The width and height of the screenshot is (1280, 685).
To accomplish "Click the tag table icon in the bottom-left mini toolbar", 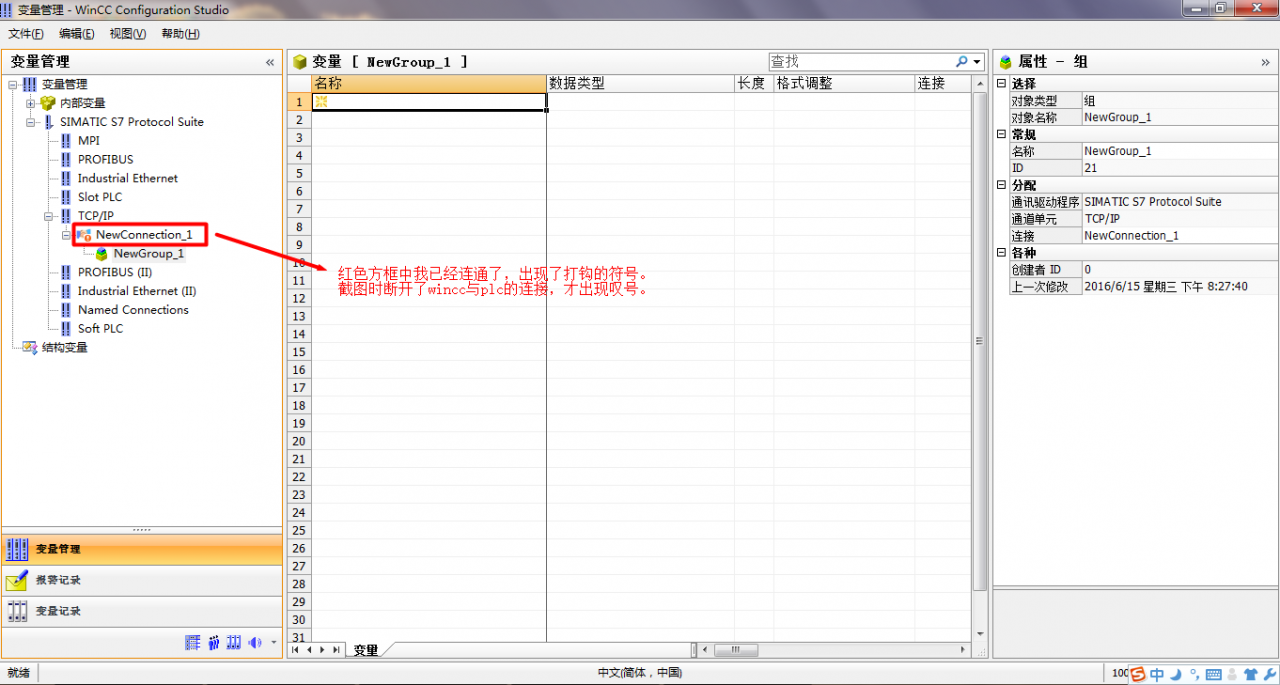I will 193,643.
